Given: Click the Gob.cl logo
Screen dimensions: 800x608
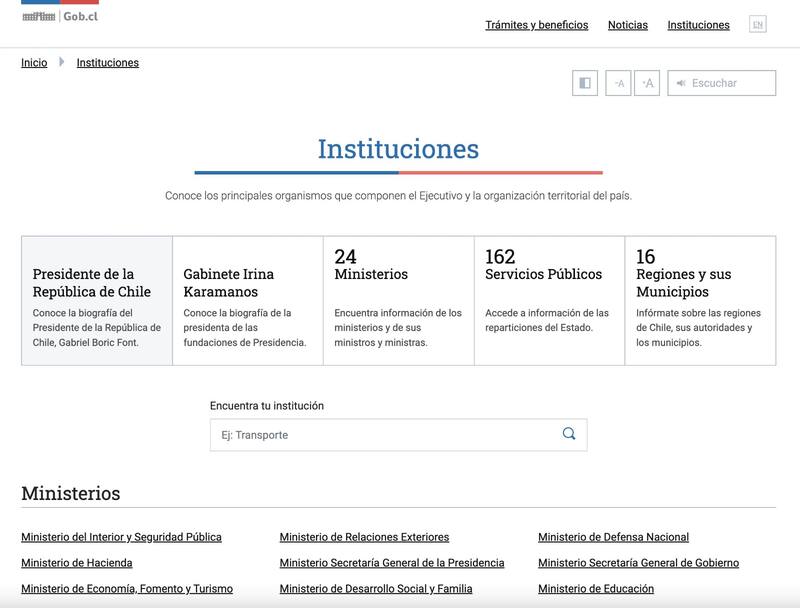Looking at the screenshot, I should tap(60, 16).
